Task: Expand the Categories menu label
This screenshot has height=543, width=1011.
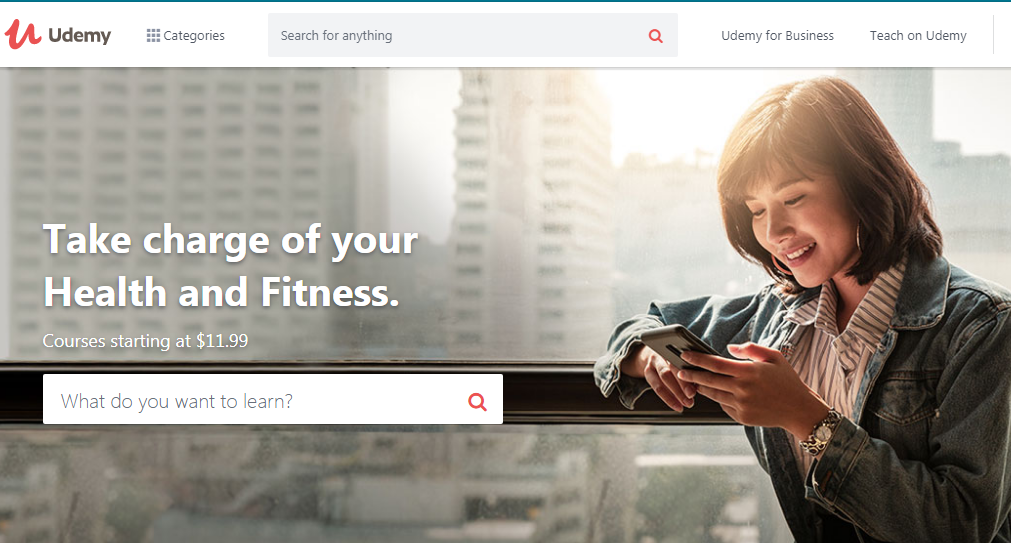Action: click(x=194, y=35)
